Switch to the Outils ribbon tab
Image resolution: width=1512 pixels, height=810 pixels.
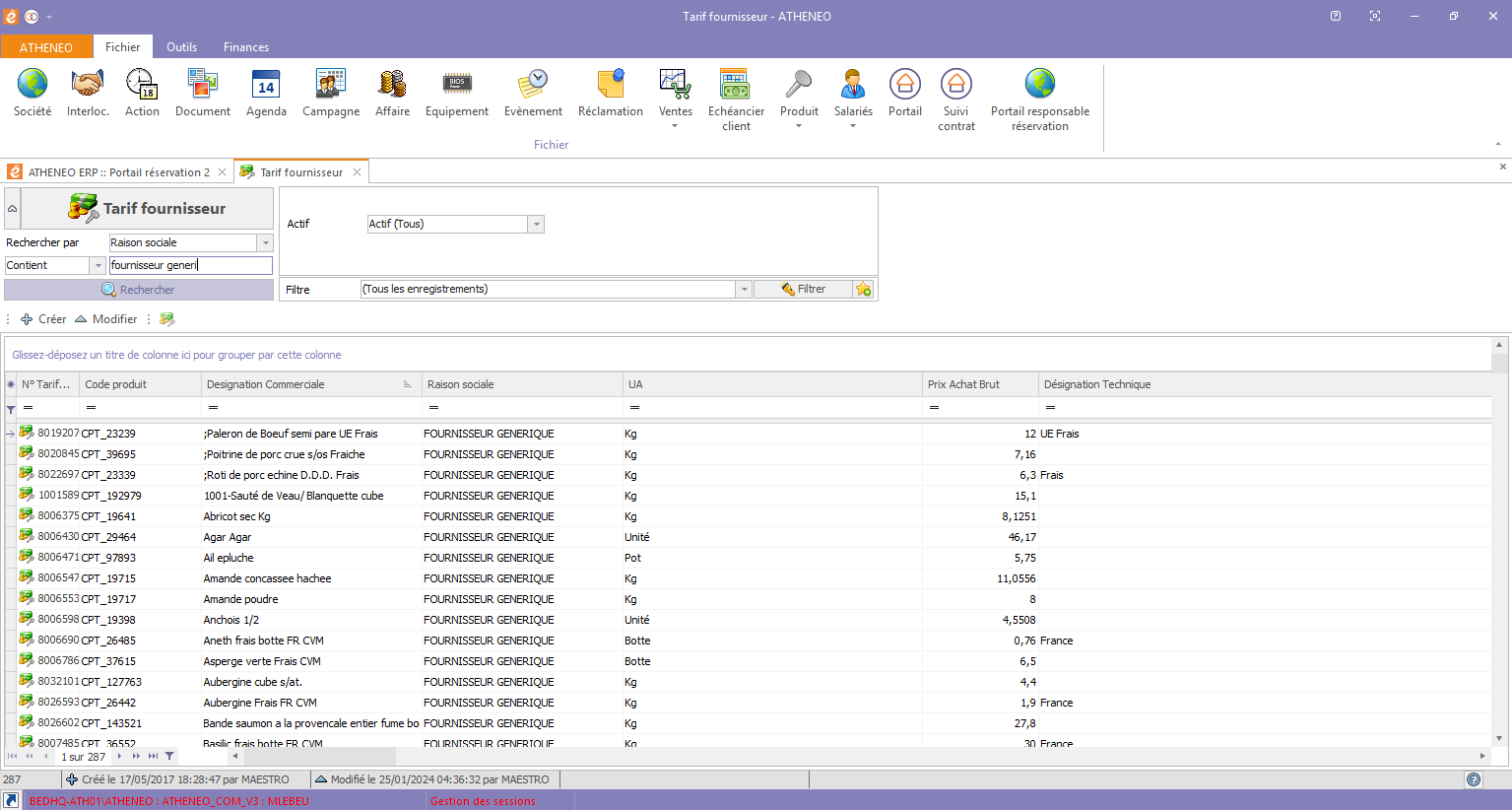(x=181, y=47)
